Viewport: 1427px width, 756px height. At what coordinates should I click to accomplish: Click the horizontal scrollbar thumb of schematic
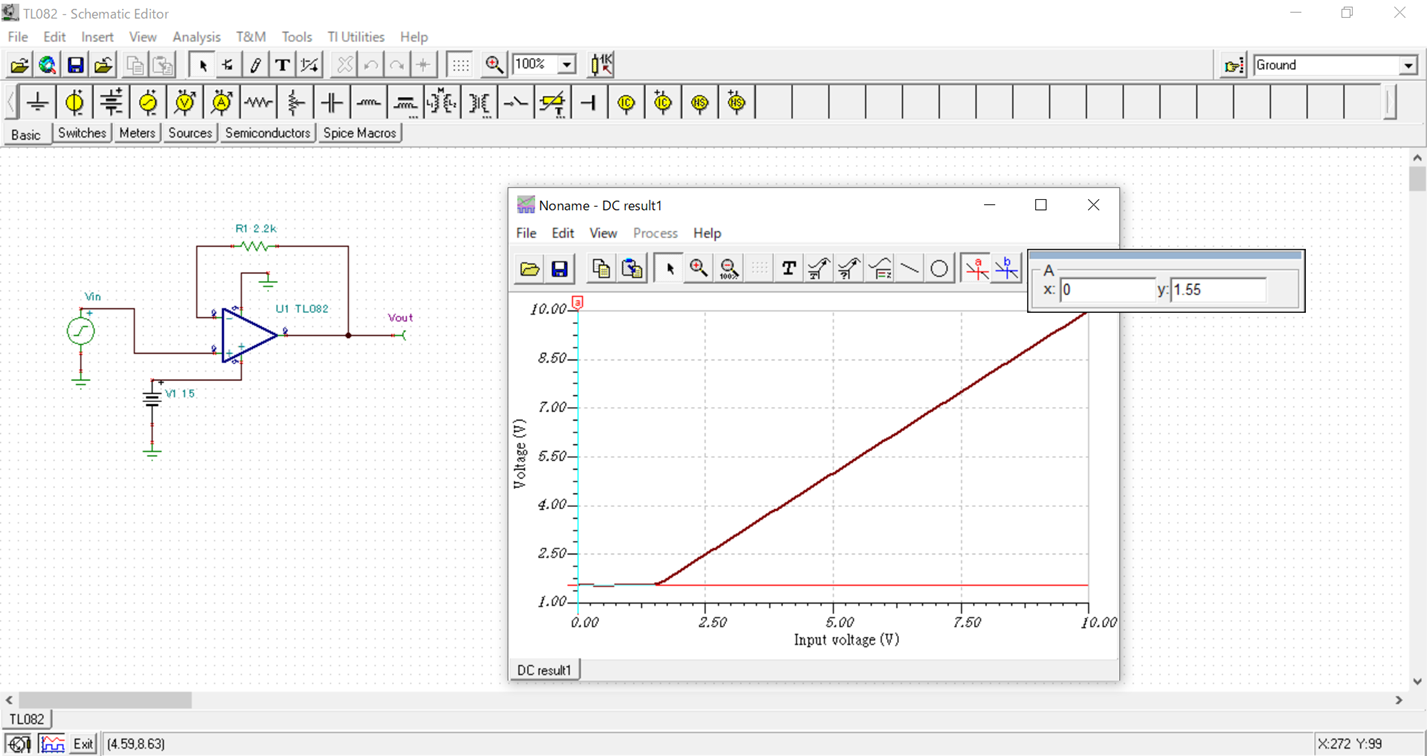(x=104, y=700)
